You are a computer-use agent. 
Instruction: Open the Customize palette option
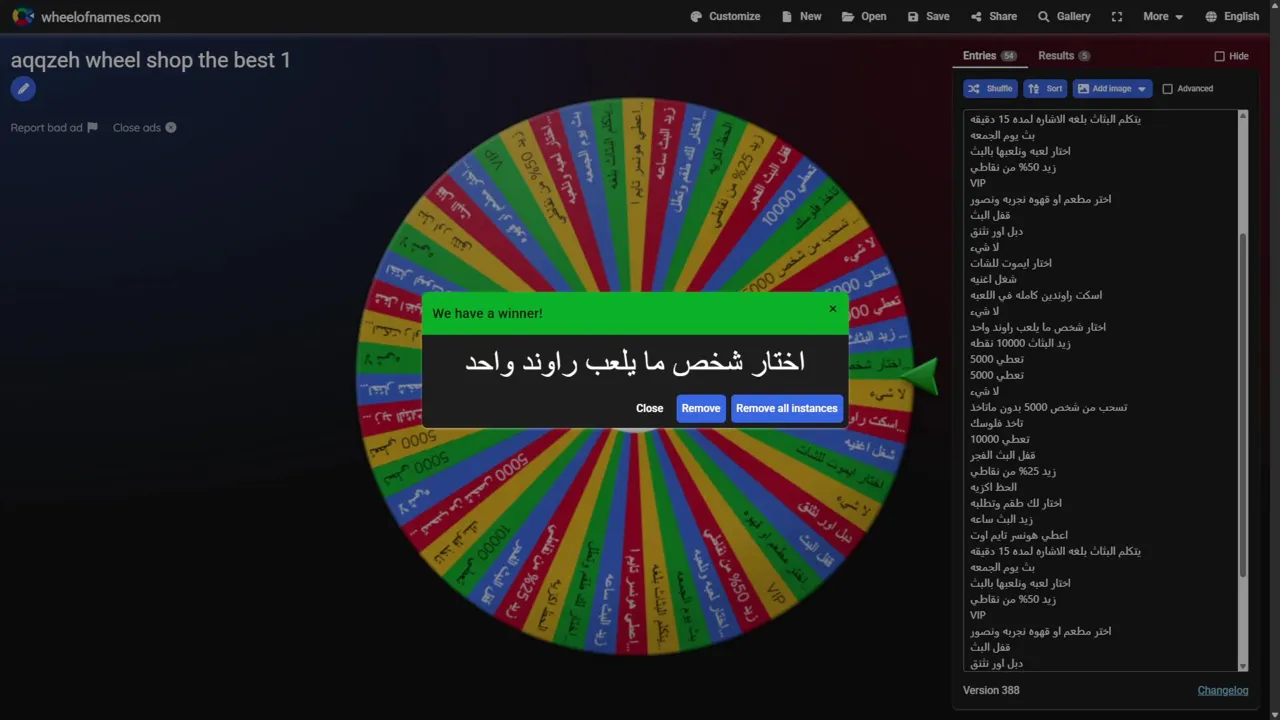(x=725, y=16)
